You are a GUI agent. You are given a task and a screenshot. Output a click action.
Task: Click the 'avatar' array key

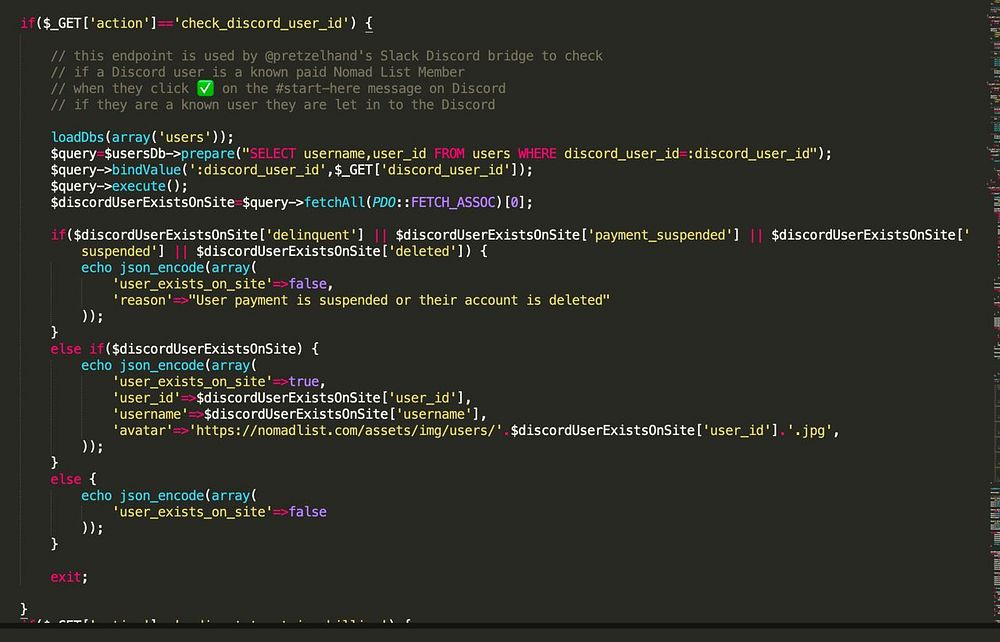click(x=142, y=430)
